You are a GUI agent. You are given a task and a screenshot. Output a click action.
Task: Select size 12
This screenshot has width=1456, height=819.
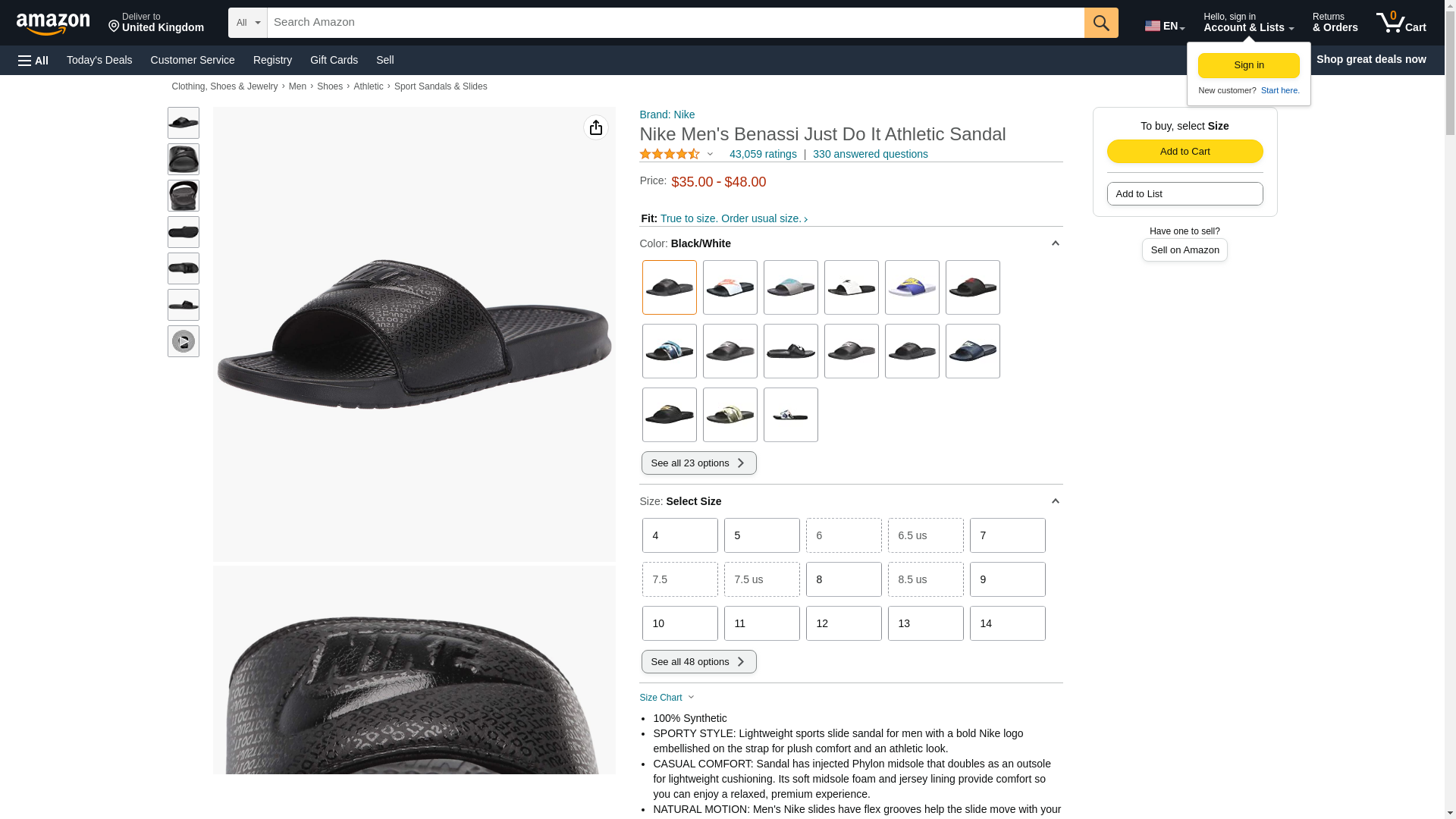pyautogui.click(x=843, y=623)
